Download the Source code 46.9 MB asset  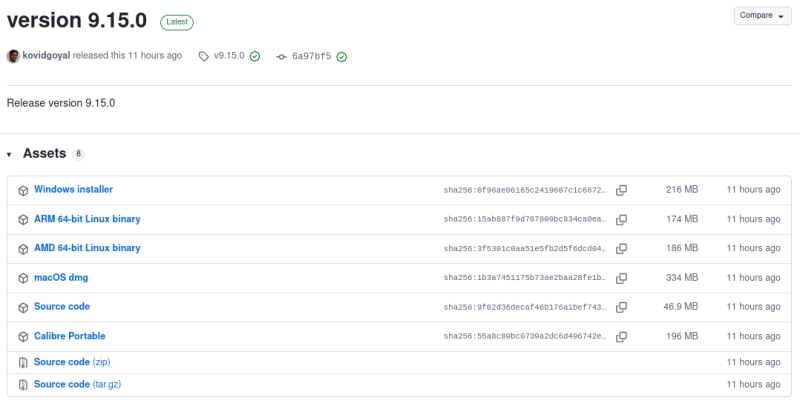(x=62, y=307)
